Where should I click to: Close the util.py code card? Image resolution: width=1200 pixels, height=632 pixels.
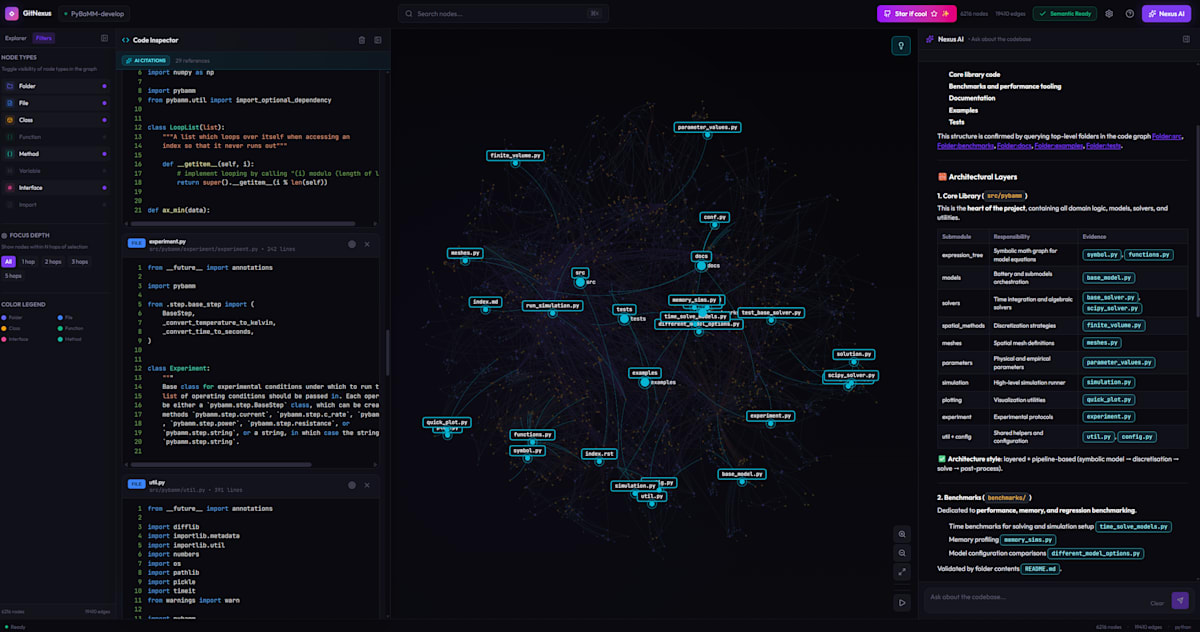[367, 485]
